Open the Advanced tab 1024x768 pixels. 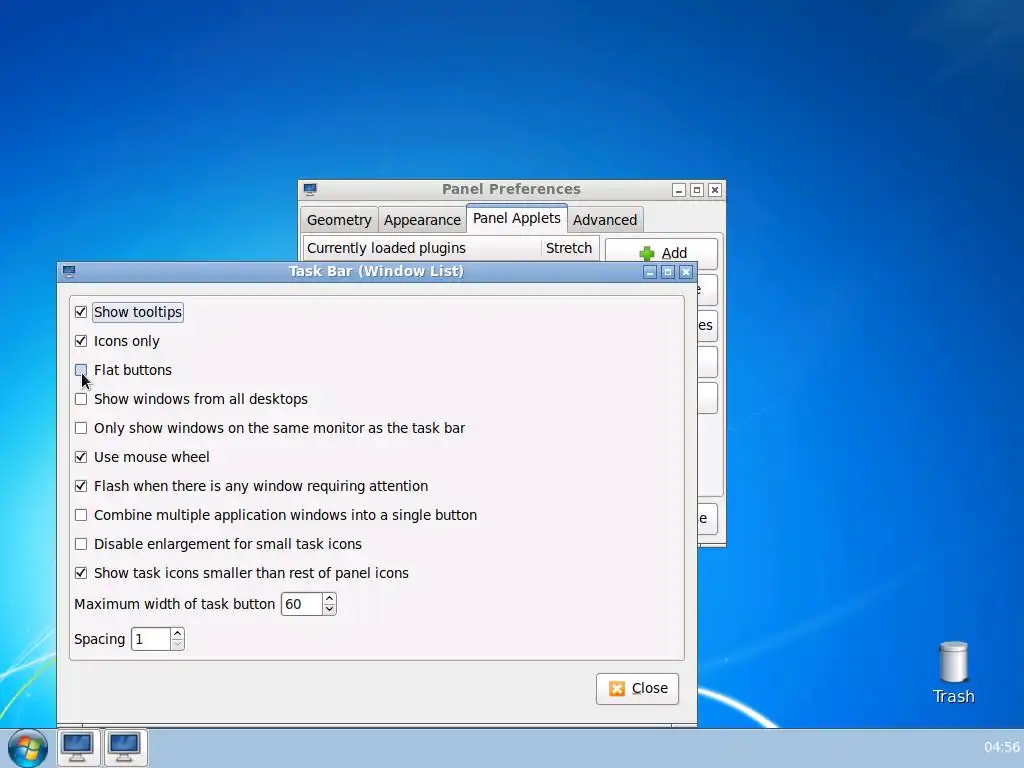tap(605, 220)
